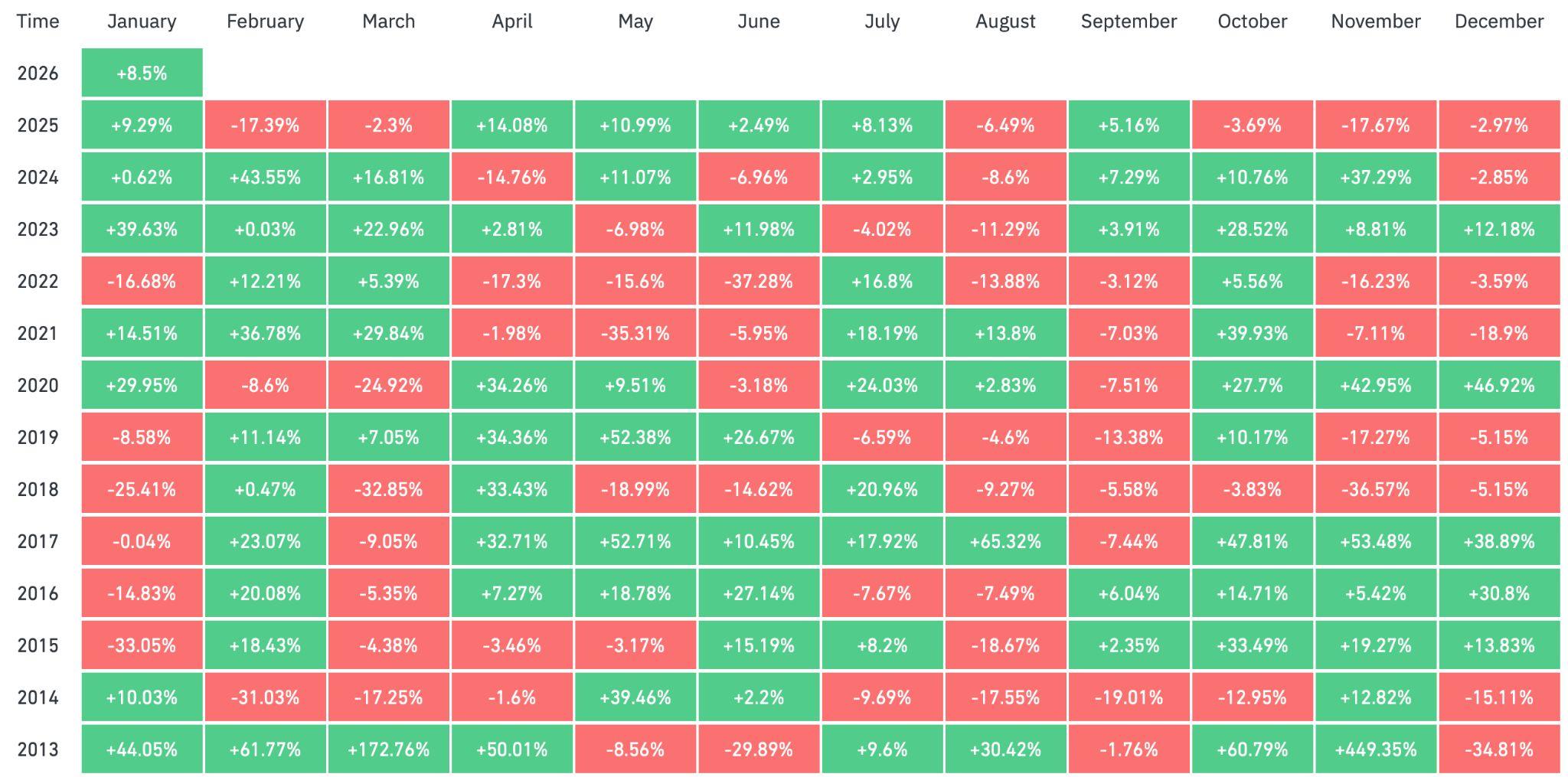
Task: Click the +8.5% January 2026 cell
Action: pyautogui.click(x=142, y=73)
